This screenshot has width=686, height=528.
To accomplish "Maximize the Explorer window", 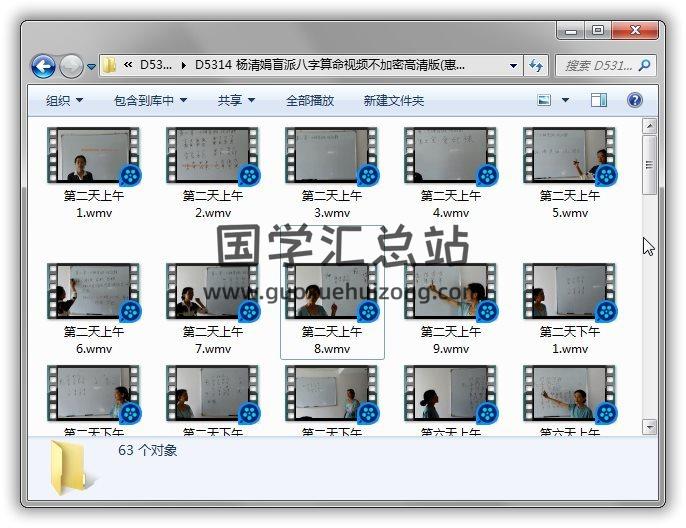I will click(x=598, y=31).
